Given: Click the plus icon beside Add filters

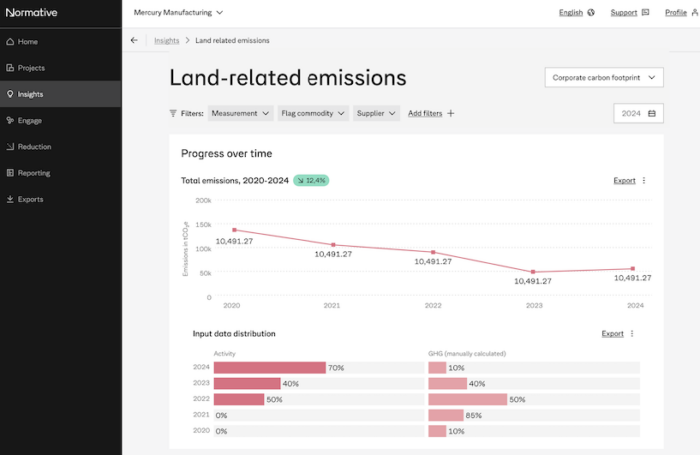Looking at the screenshot, I should point(451,114).
